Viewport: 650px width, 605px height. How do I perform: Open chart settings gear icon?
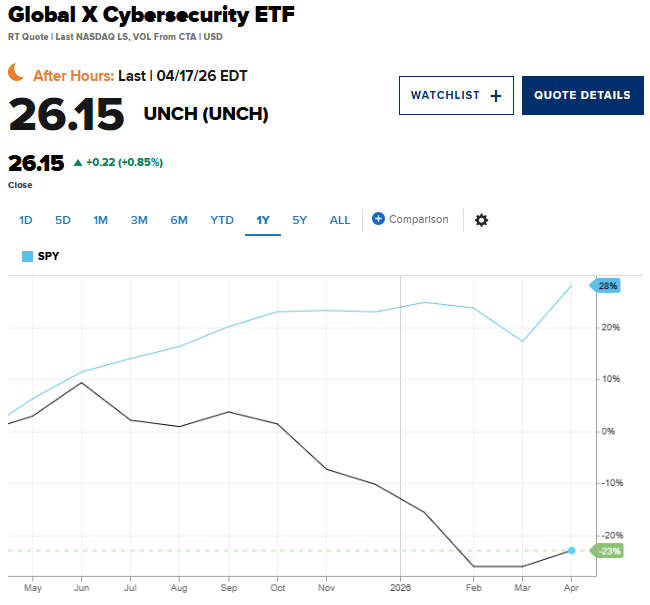click(481, 220)
